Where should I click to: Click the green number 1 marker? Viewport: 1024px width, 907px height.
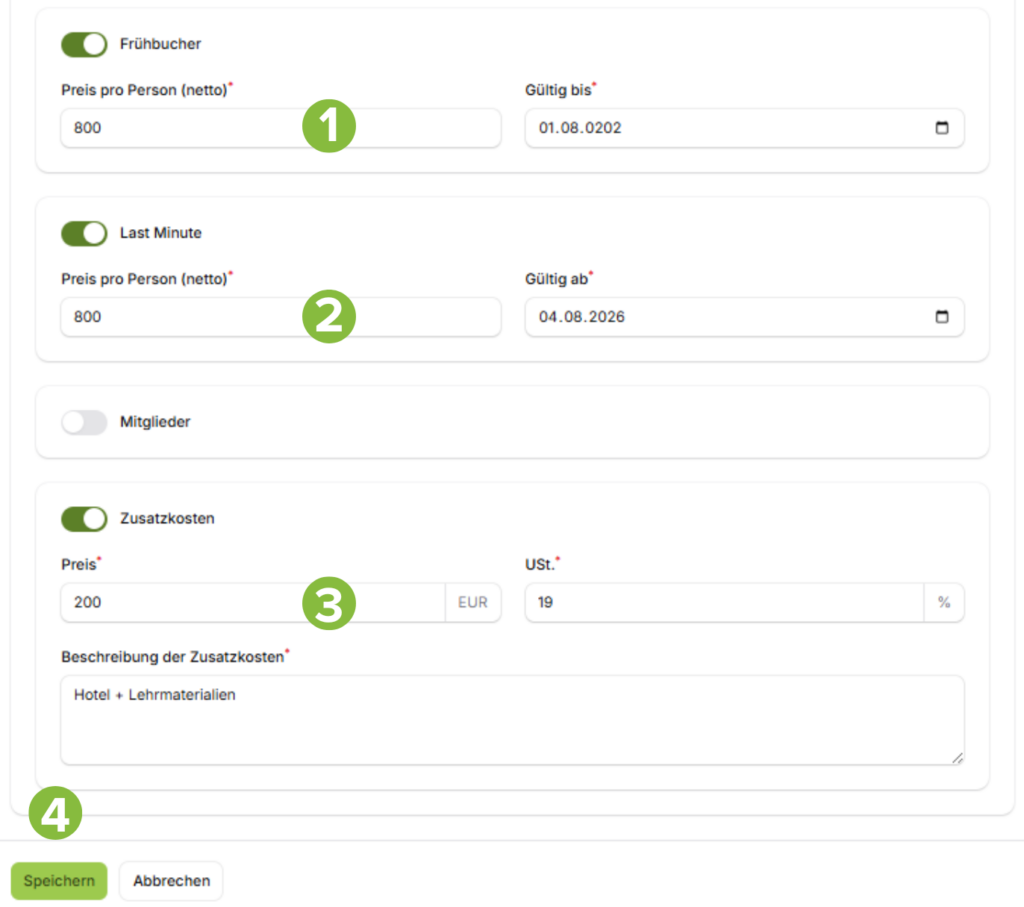329,126
